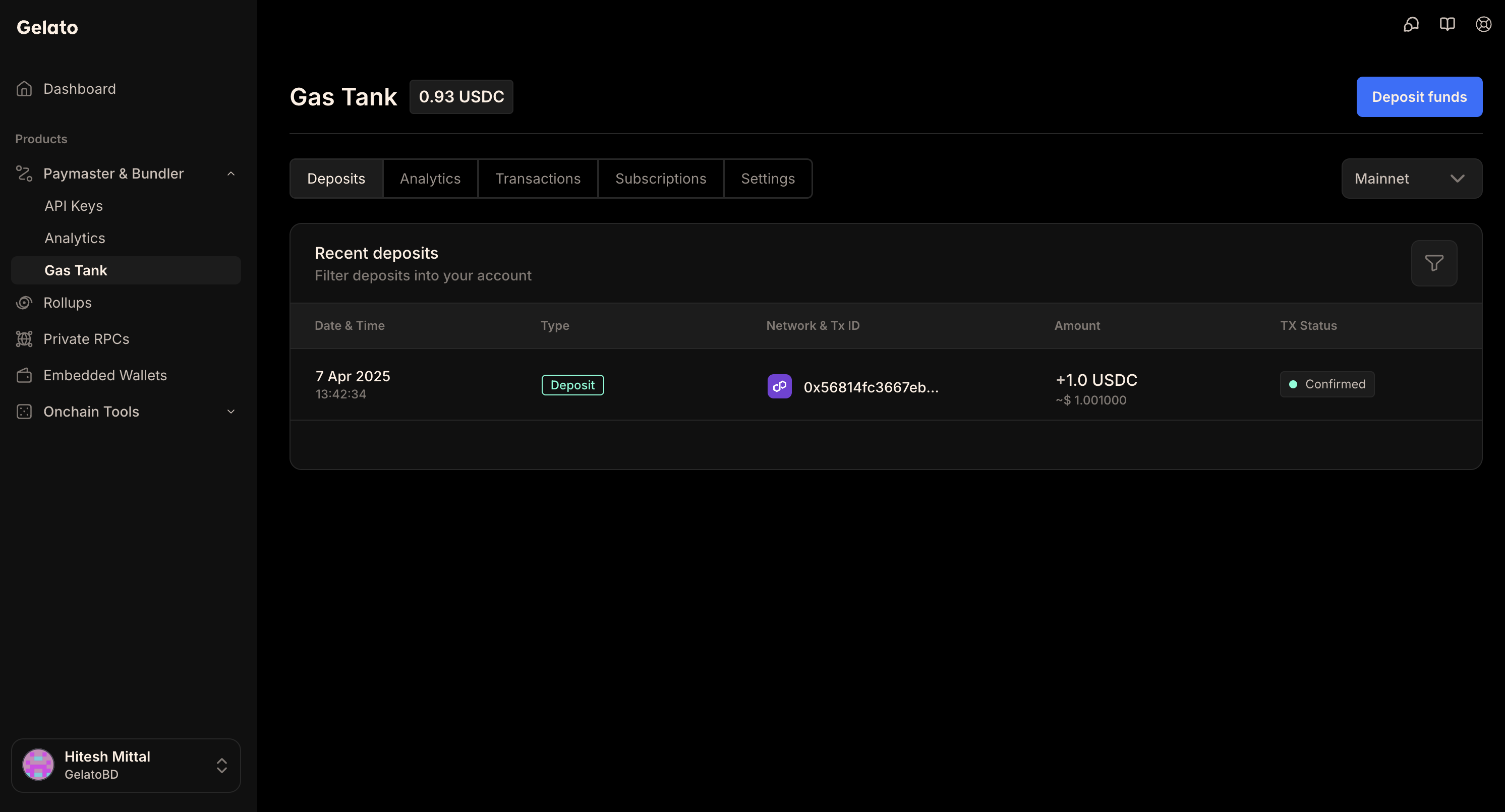Collapse the Paymaster & Bundler section chevron
This screenshot has height=812, width=1505.
point(231,173)
